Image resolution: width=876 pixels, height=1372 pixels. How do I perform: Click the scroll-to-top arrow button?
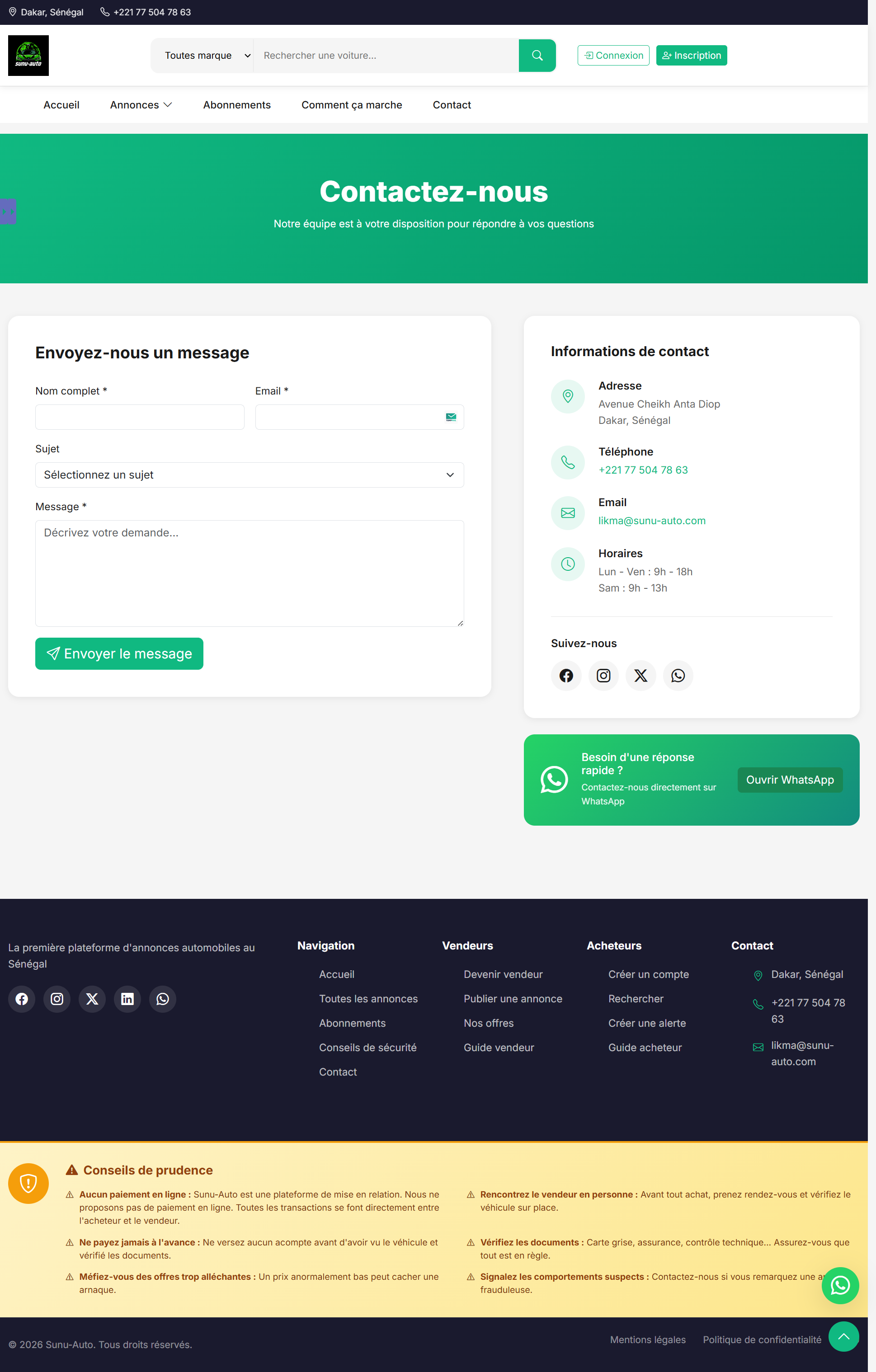(x=843, y=1336)
